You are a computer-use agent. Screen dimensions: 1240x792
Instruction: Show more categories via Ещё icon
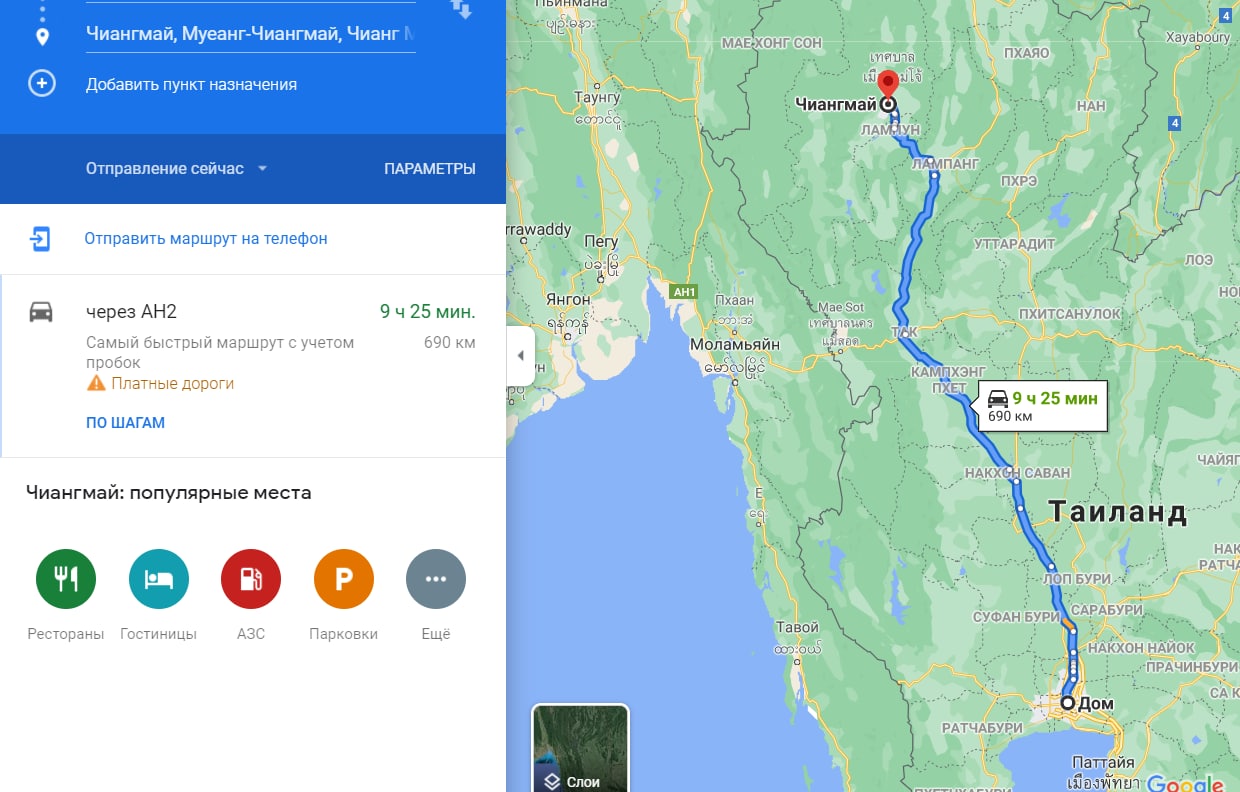pos(436,579)
